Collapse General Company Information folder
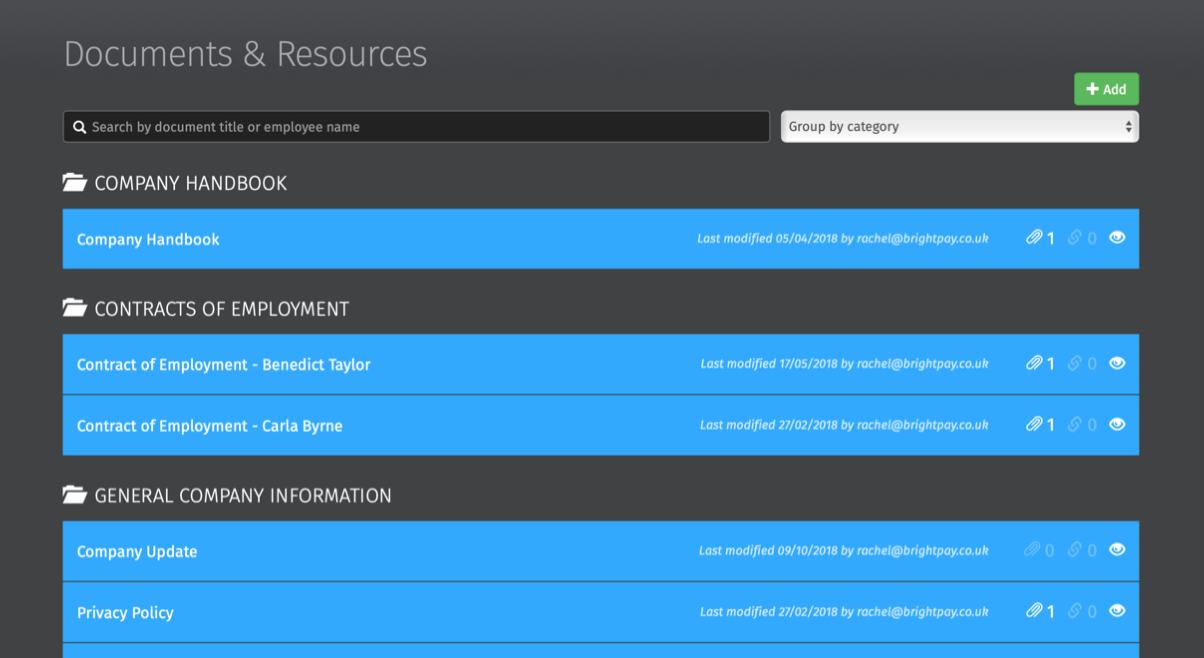Image resolution: width=1204 pixels, height=658 pixels. 74,495
